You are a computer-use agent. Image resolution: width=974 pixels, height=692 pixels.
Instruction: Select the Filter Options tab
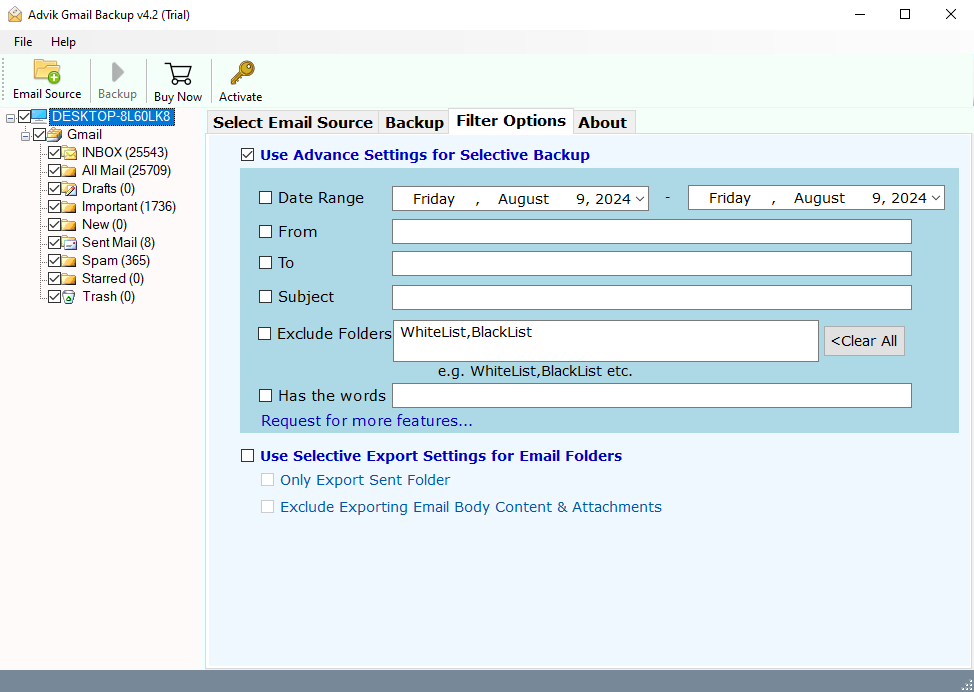pos(511,121)
